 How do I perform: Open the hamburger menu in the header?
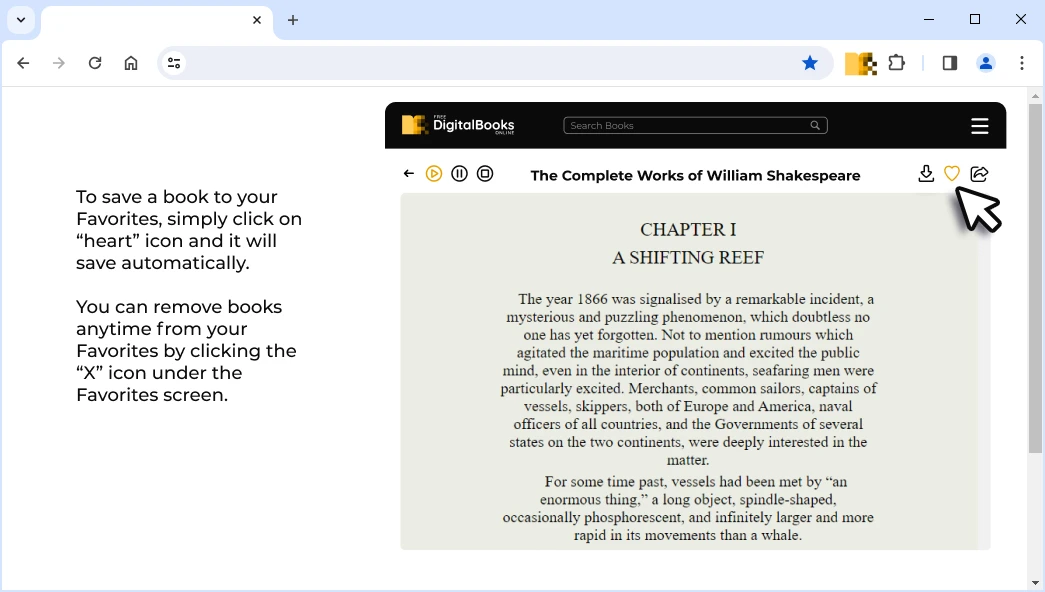979,126
